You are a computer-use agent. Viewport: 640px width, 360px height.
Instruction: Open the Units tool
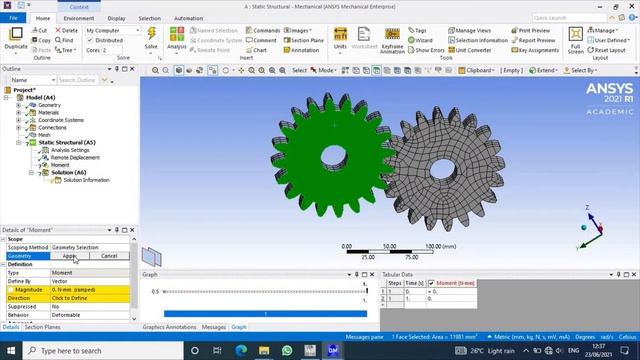pyautogui.click(x=340, y=35)
